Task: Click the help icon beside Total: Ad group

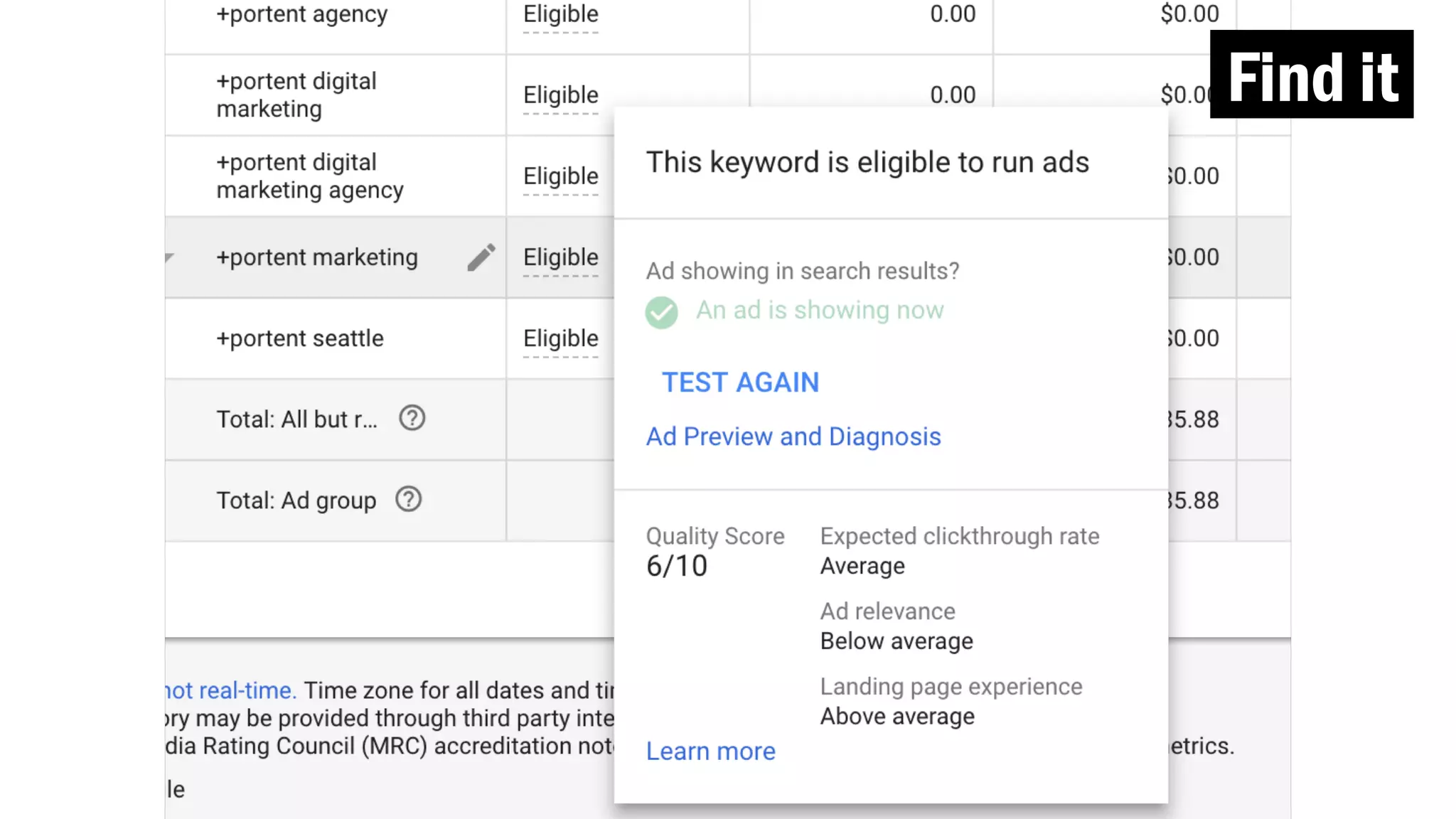Action: pyautogui.click(x=409, y=500)
